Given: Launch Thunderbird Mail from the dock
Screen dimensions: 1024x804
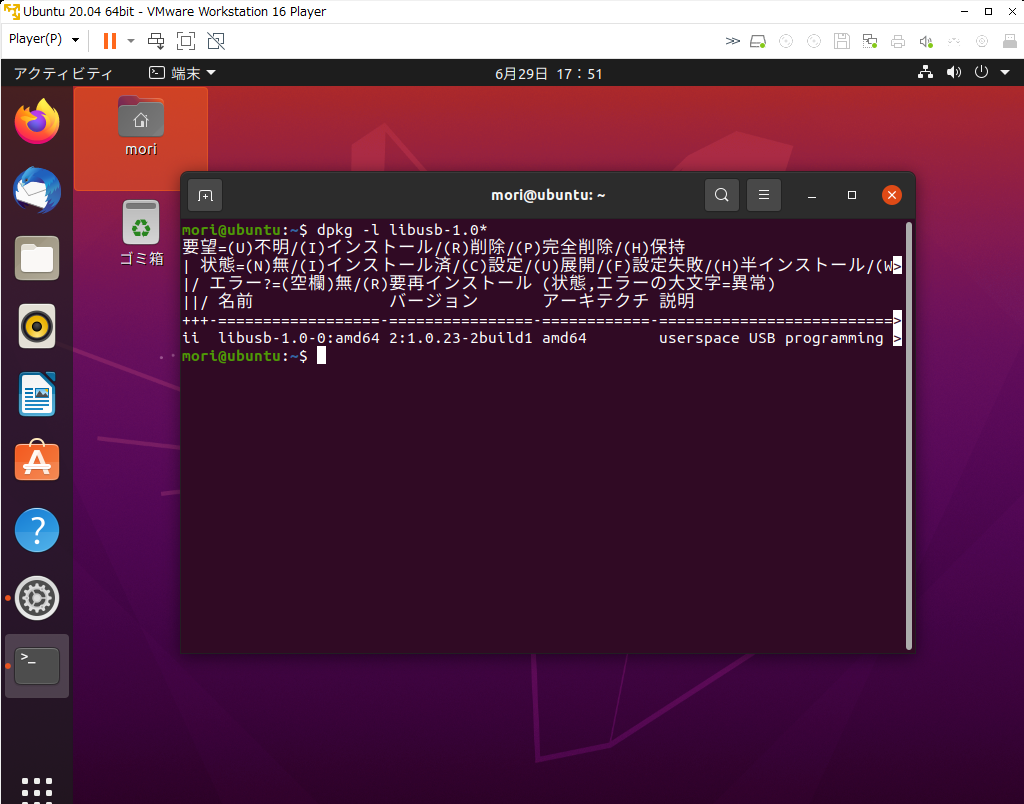Looking at the screenshot, I should (x=37, y=190).
